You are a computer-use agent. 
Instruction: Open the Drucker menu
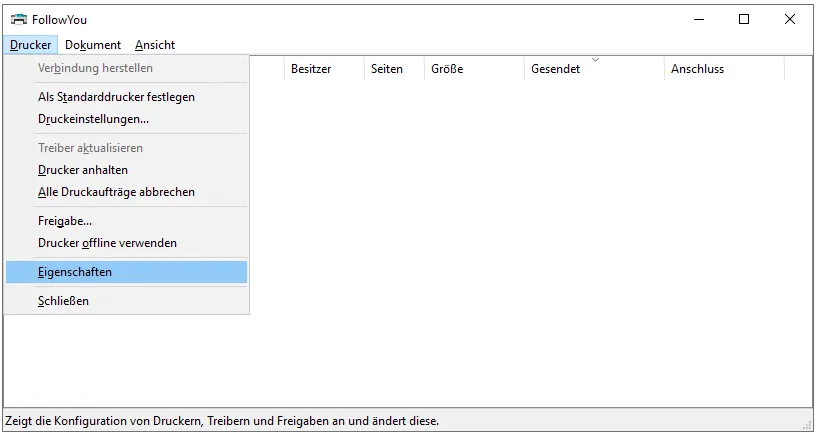pos(31,45)
